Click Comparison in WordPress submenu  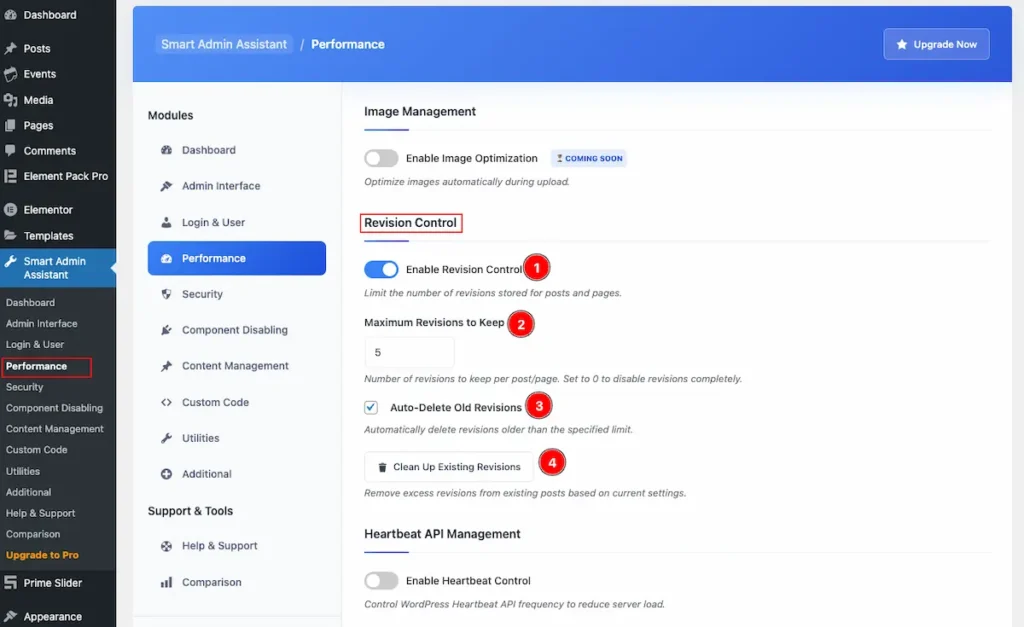click(33, 534)
